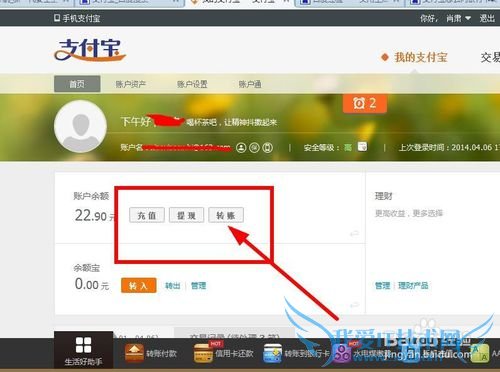Click the orange 转入 button for 余额宝

[139, 286]
